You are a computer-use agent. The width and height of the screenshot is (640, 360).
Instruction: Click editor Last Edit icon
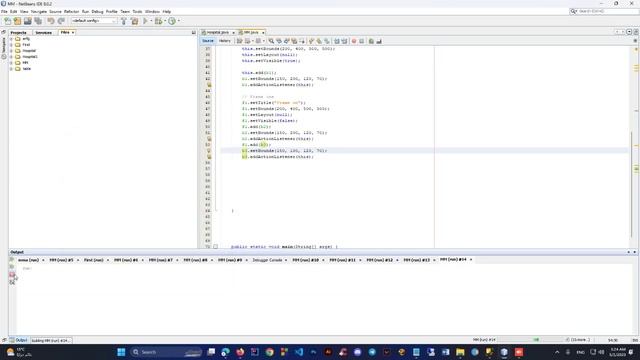coord(240,41)
